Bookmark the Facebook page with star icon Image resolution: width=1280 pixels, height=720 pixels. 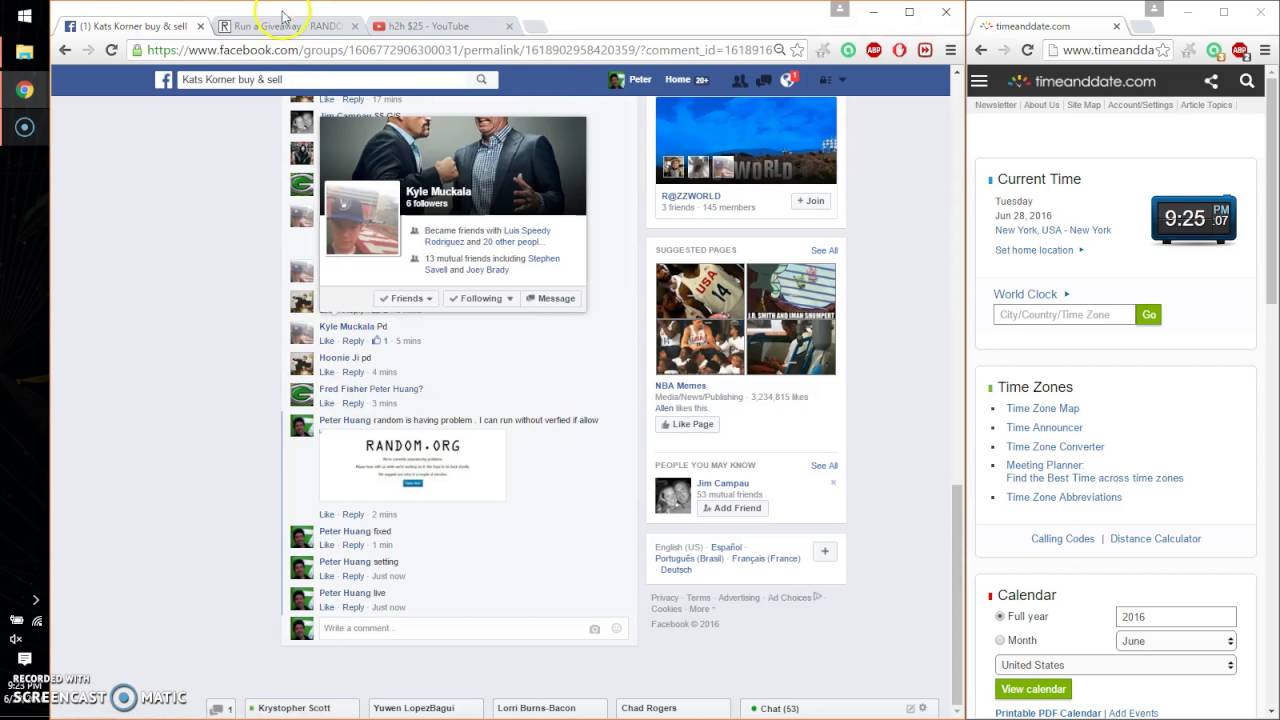(x=797, y=50)
